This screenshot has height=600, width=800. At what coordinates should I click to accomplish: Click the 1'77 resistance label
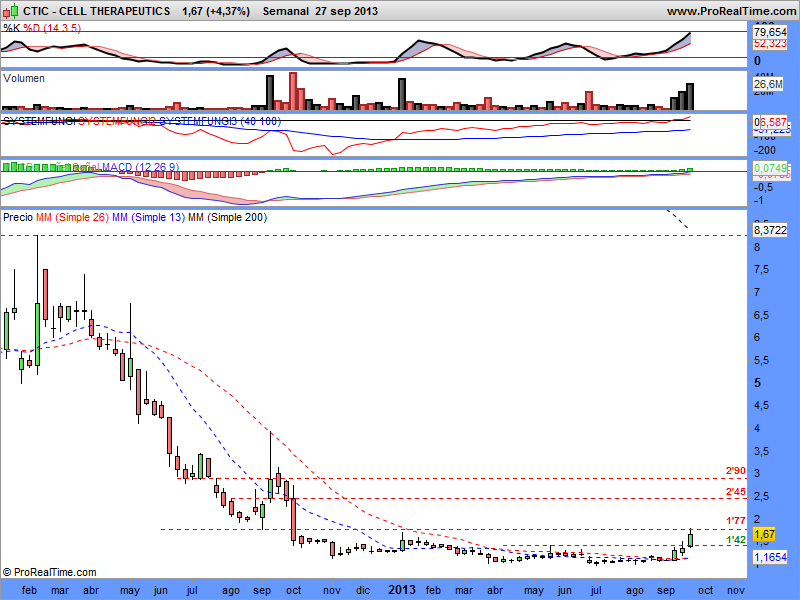click(736, 520)
